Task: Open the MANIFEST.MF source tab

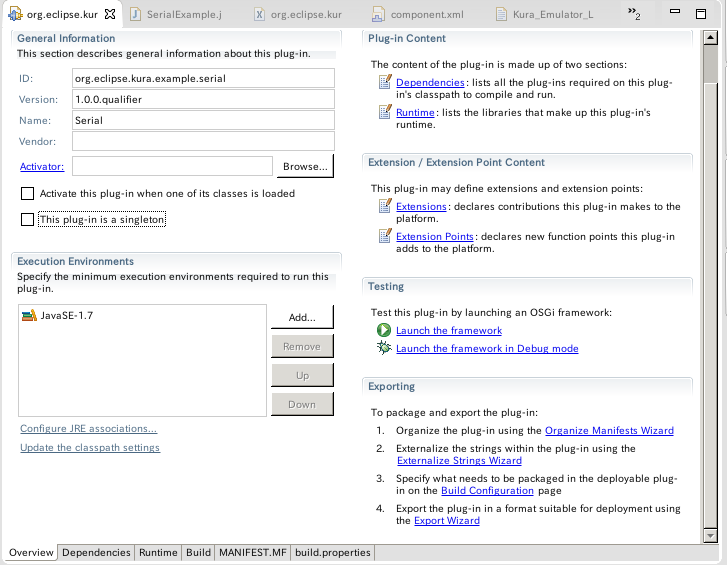Action: click(x=253, y=552)
